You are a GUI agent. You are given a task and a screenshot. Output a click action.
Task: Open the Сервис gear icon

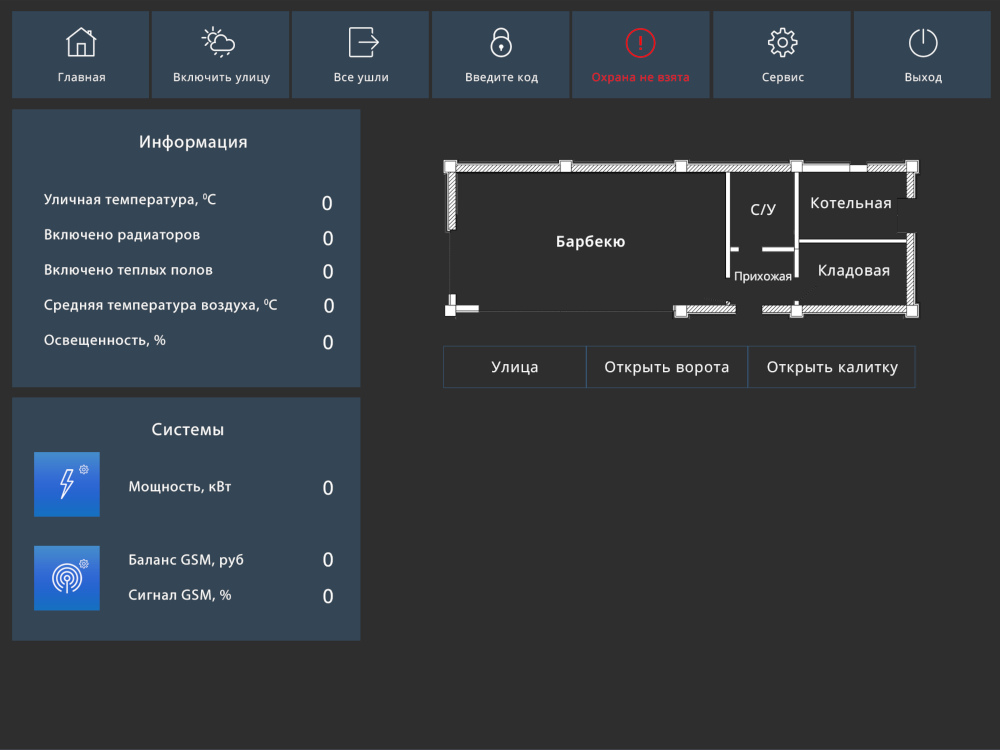pos(783,43)
